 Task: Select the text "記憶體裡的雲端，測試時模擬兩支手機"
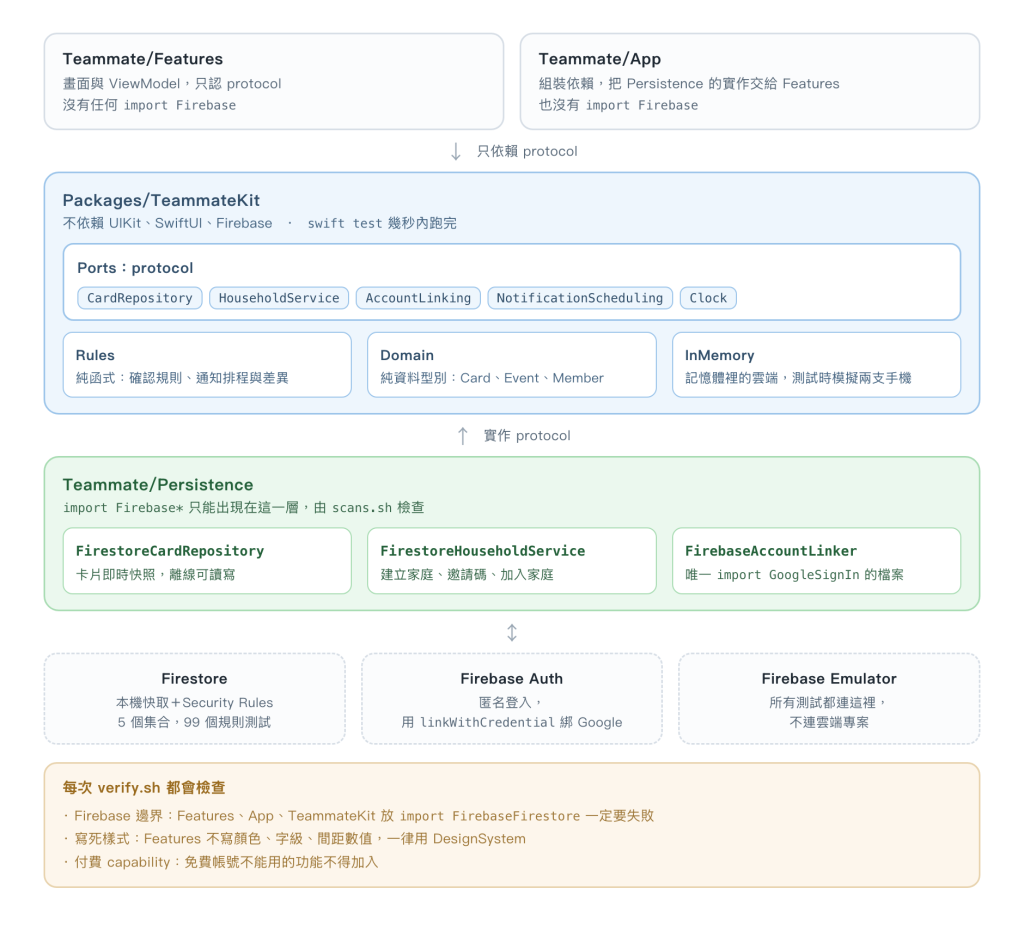tap(798, 378)
